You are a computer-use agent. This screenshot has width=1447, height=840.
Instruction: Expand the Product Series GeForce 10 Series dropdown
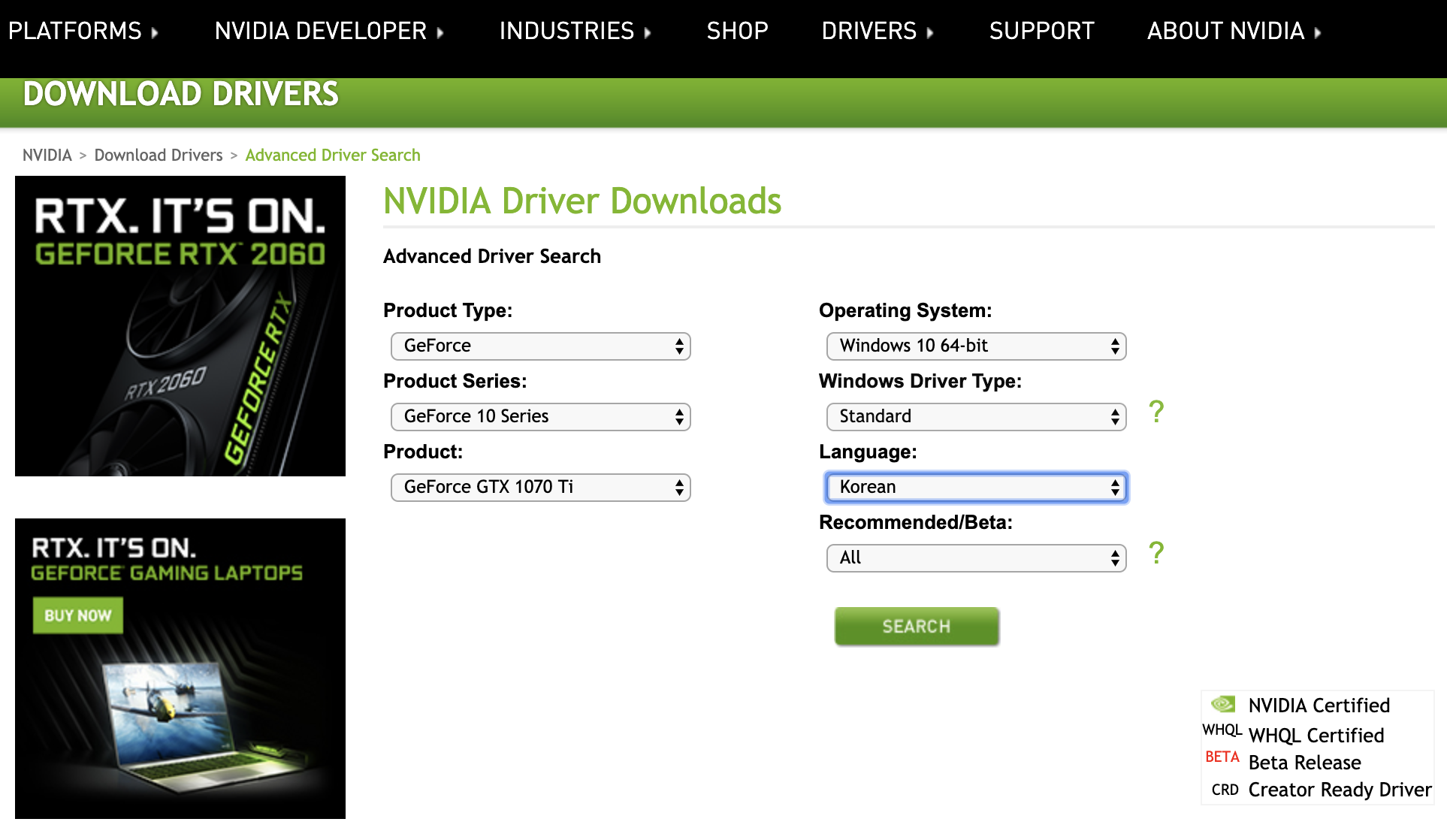tap(540, 416)
